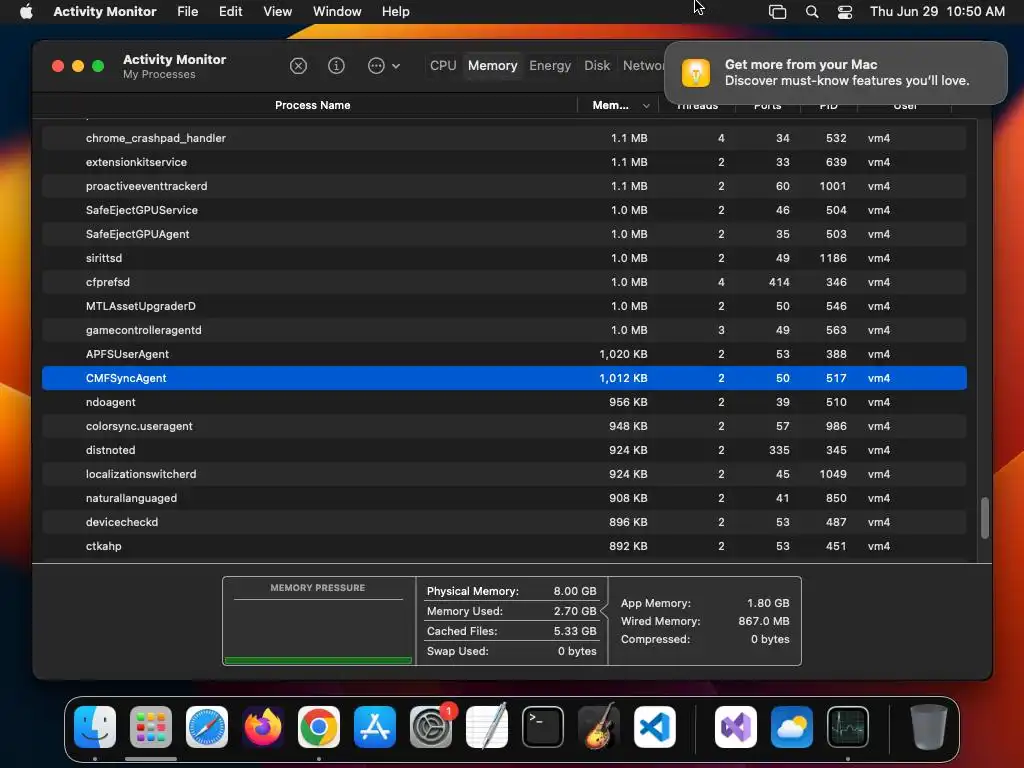Open TextEdit from the Dock

pyautogui.click(x=487, y=727)
